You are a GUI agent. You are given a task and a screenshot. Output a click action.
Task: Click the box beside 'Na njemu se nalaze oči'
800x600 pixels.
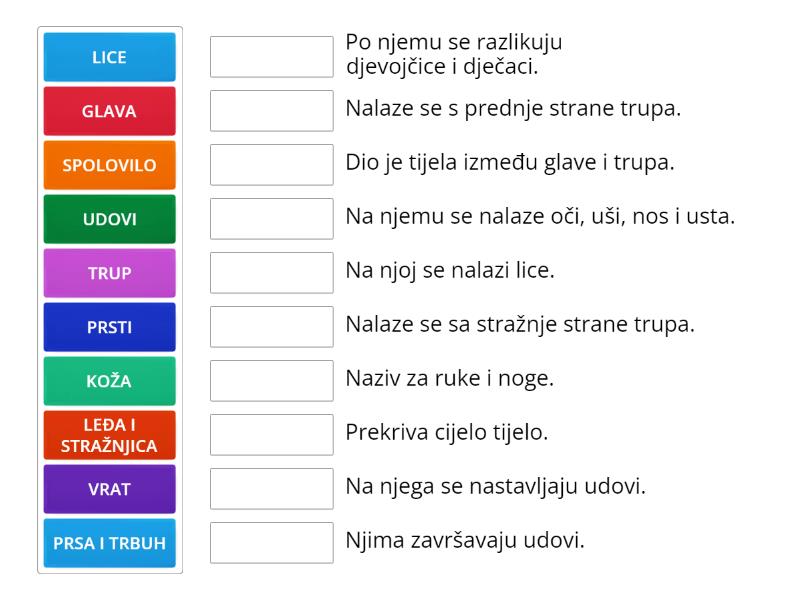(x=271, y=219)
